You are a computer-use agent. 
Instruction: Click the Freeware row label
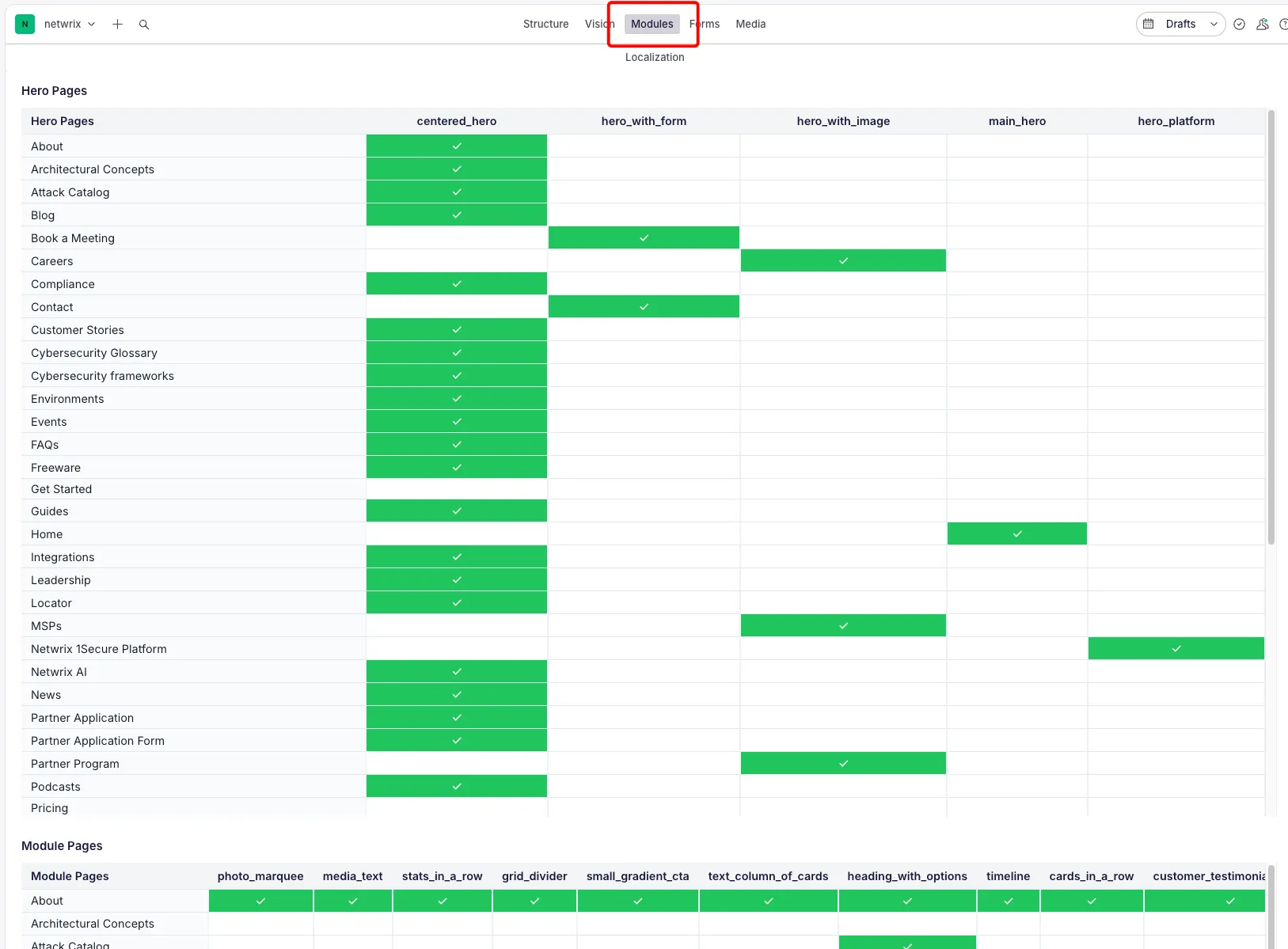pos(55,467)
